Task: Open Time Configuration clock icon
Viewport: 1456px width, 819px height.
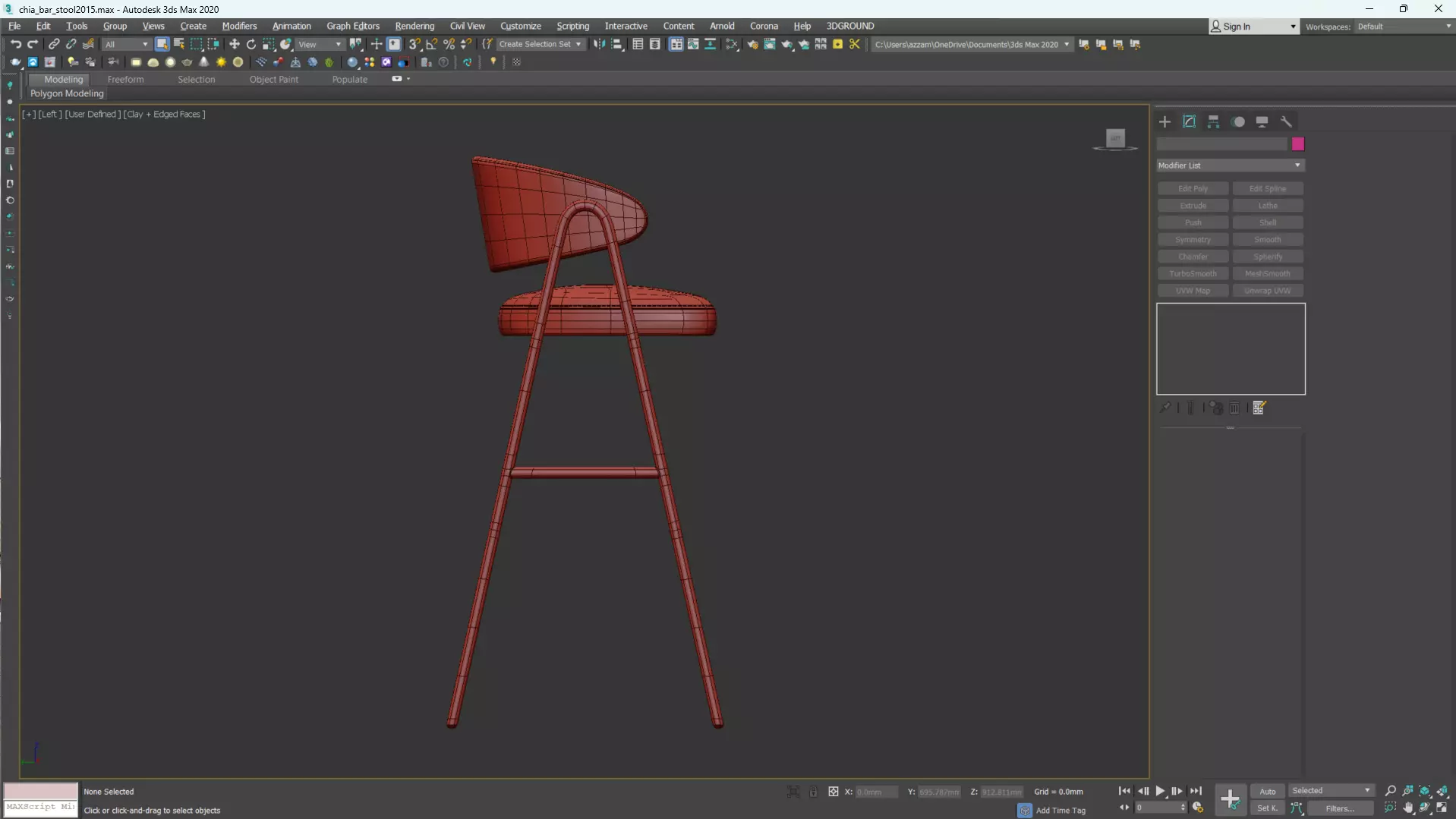Action: click(1198, 808)
